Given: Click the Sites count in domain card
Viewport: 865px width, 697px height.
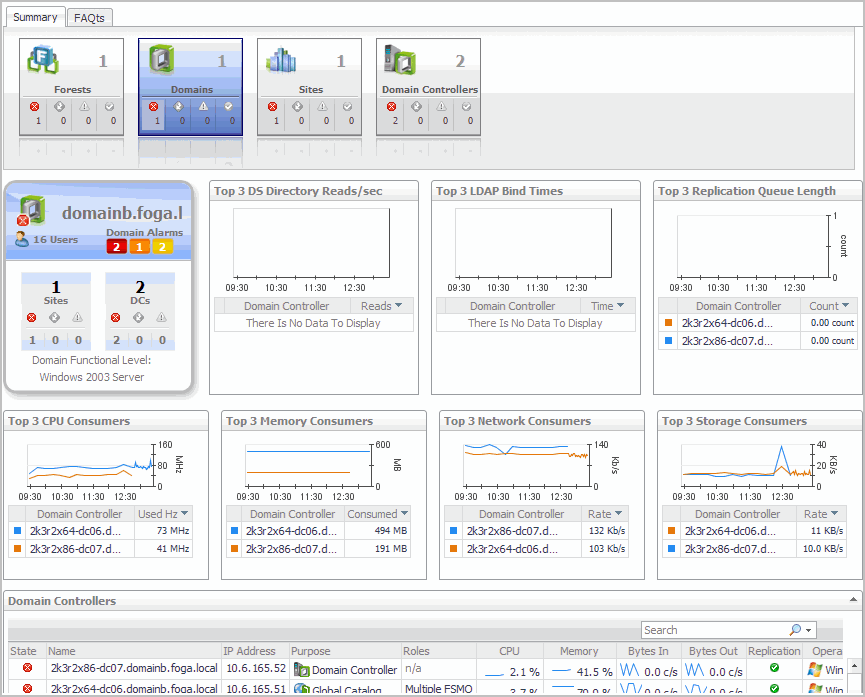Looking at the screenshot, I should [56, 287].
